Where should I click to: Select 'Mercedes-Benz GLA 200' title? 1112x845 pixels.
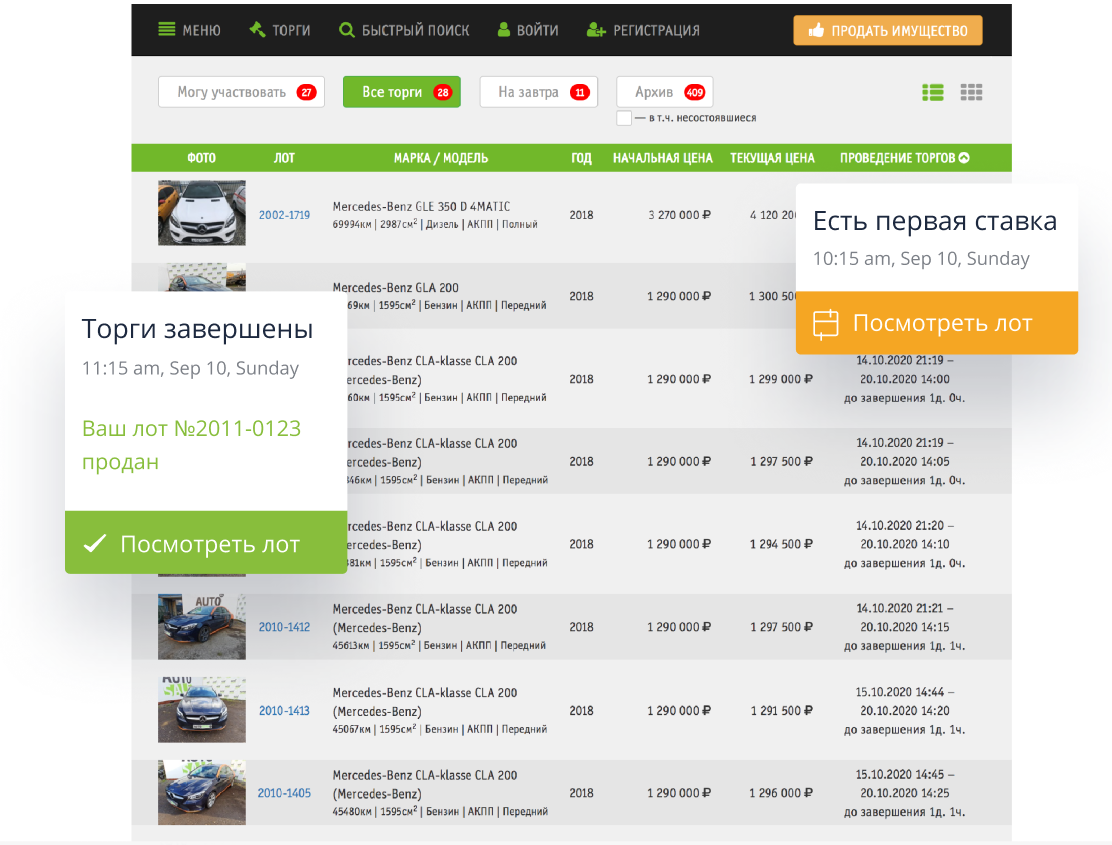point(396,287)
